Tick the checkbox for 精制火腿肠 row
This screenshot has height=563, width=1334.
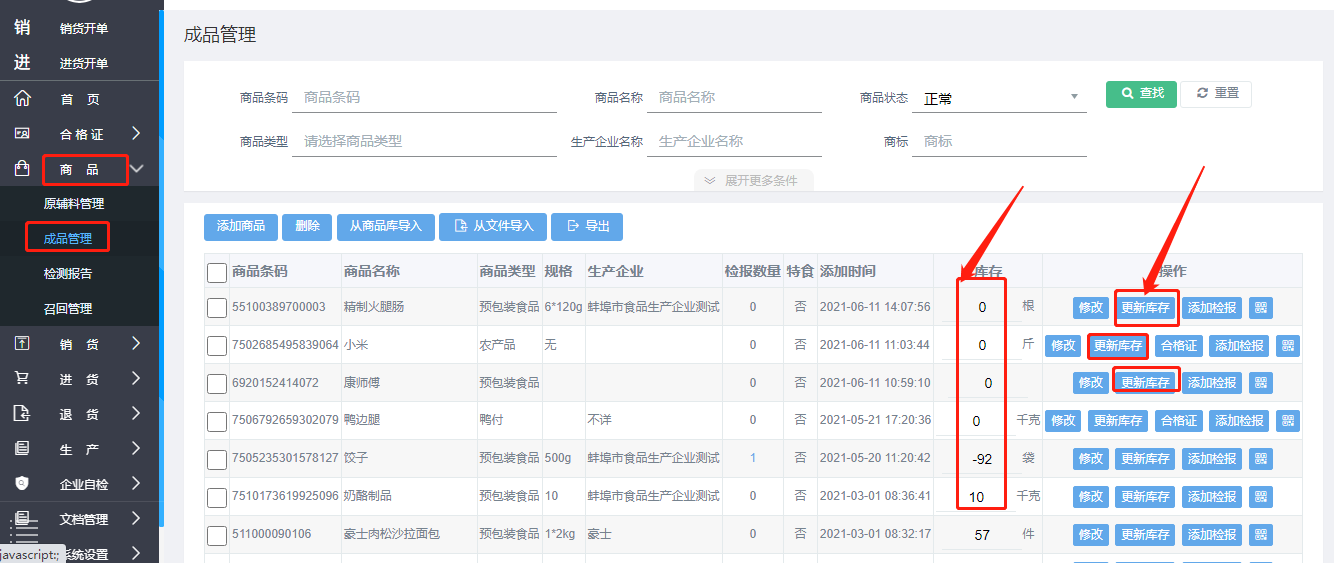point(217,308)
